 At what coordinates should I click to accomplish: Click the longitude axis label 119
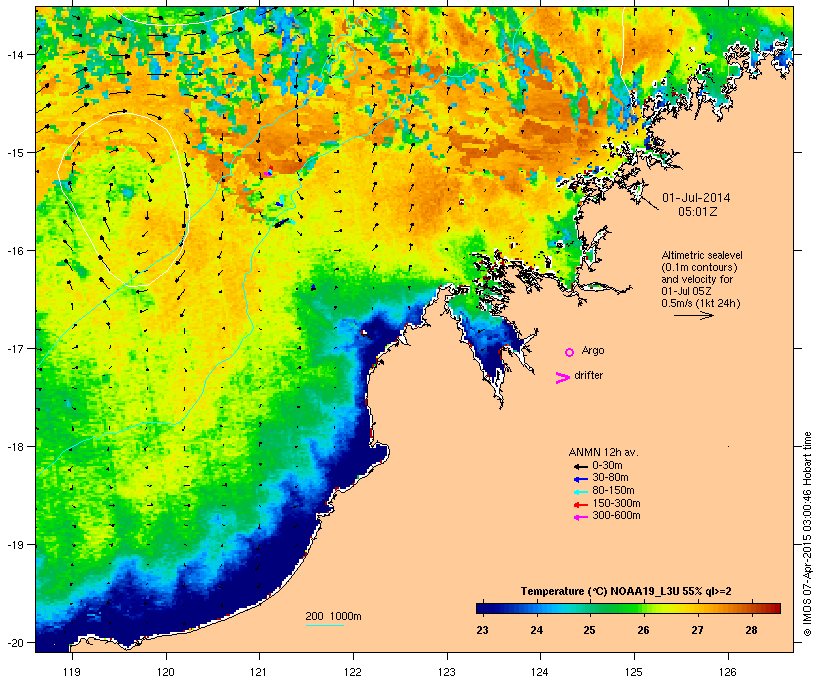tap(72, 672)
